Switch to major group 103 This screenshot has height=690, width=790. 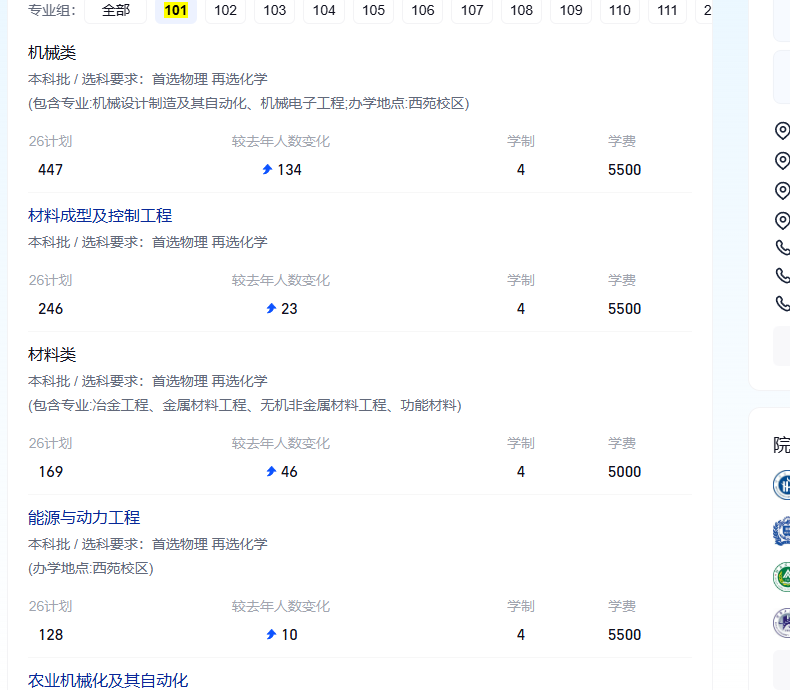pos(275,10)
